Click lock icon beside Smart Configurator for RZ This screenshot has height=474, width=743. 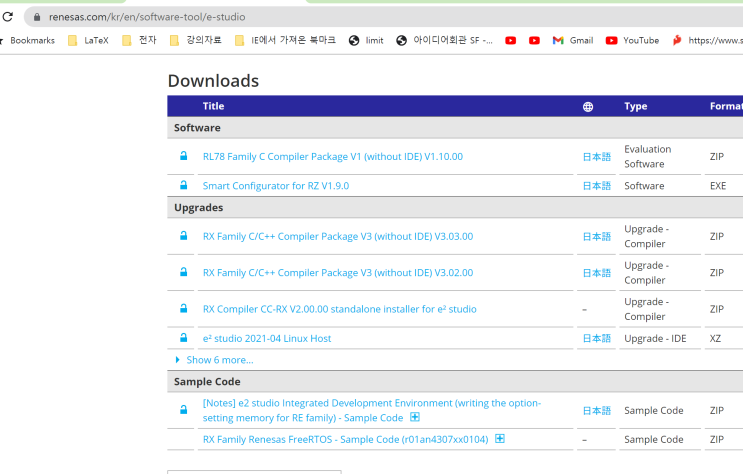click(183, 185)
